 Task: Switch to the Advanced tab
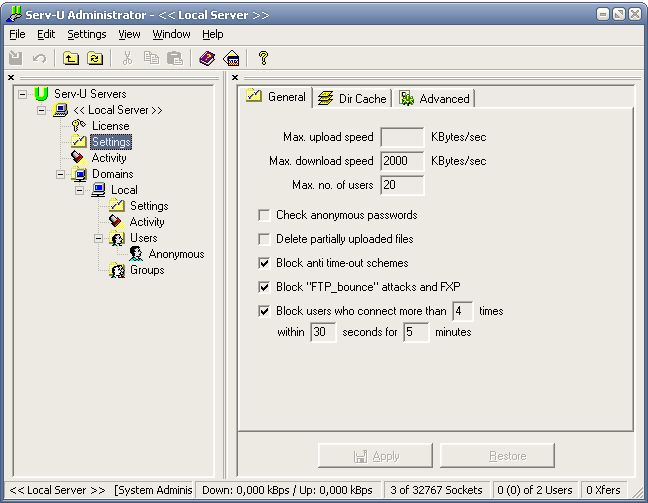tap(434, 99)
